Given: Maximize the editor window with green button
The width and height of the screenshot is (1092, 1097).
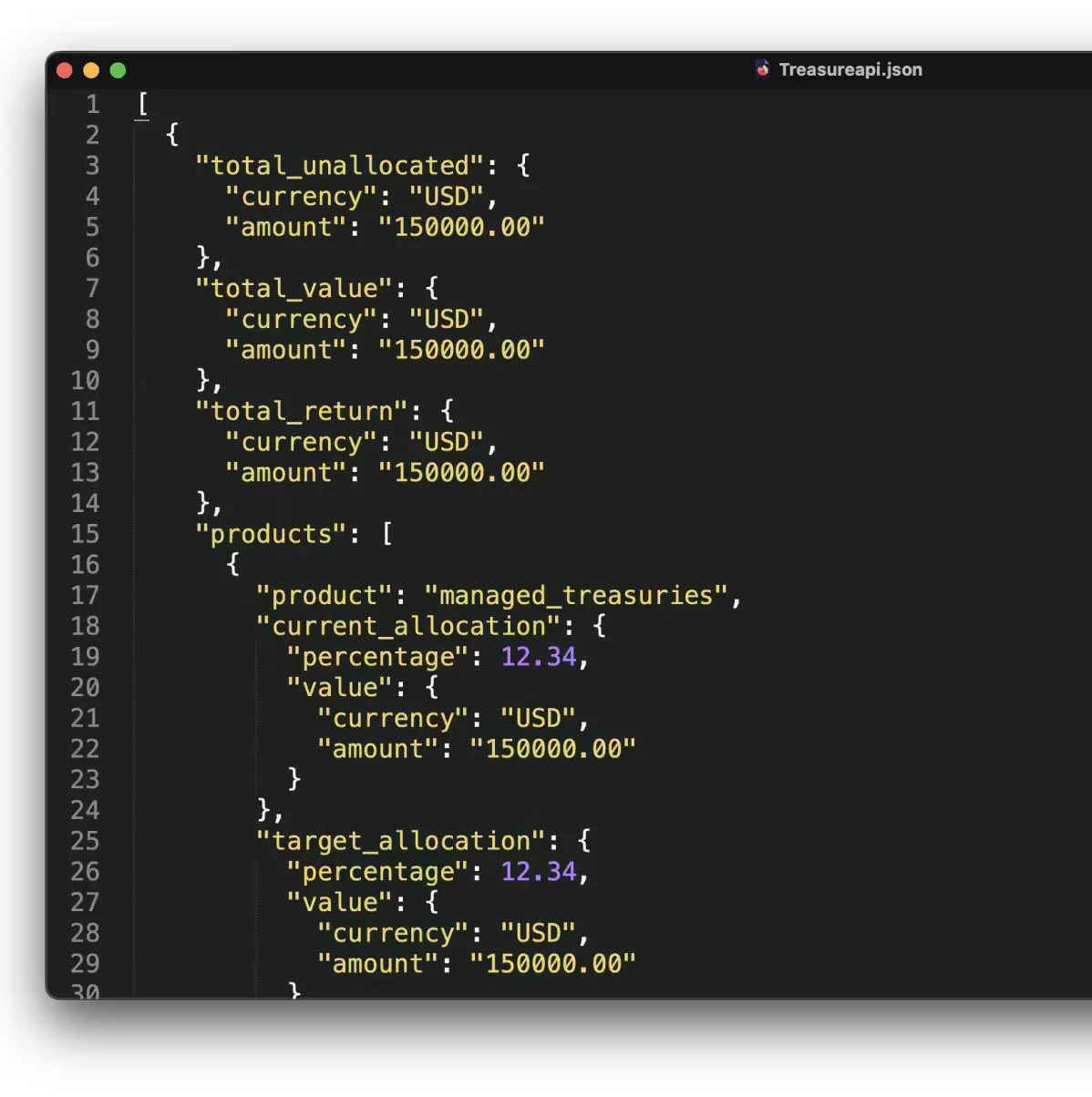Looking at the screenshot, I should [118, 69].
